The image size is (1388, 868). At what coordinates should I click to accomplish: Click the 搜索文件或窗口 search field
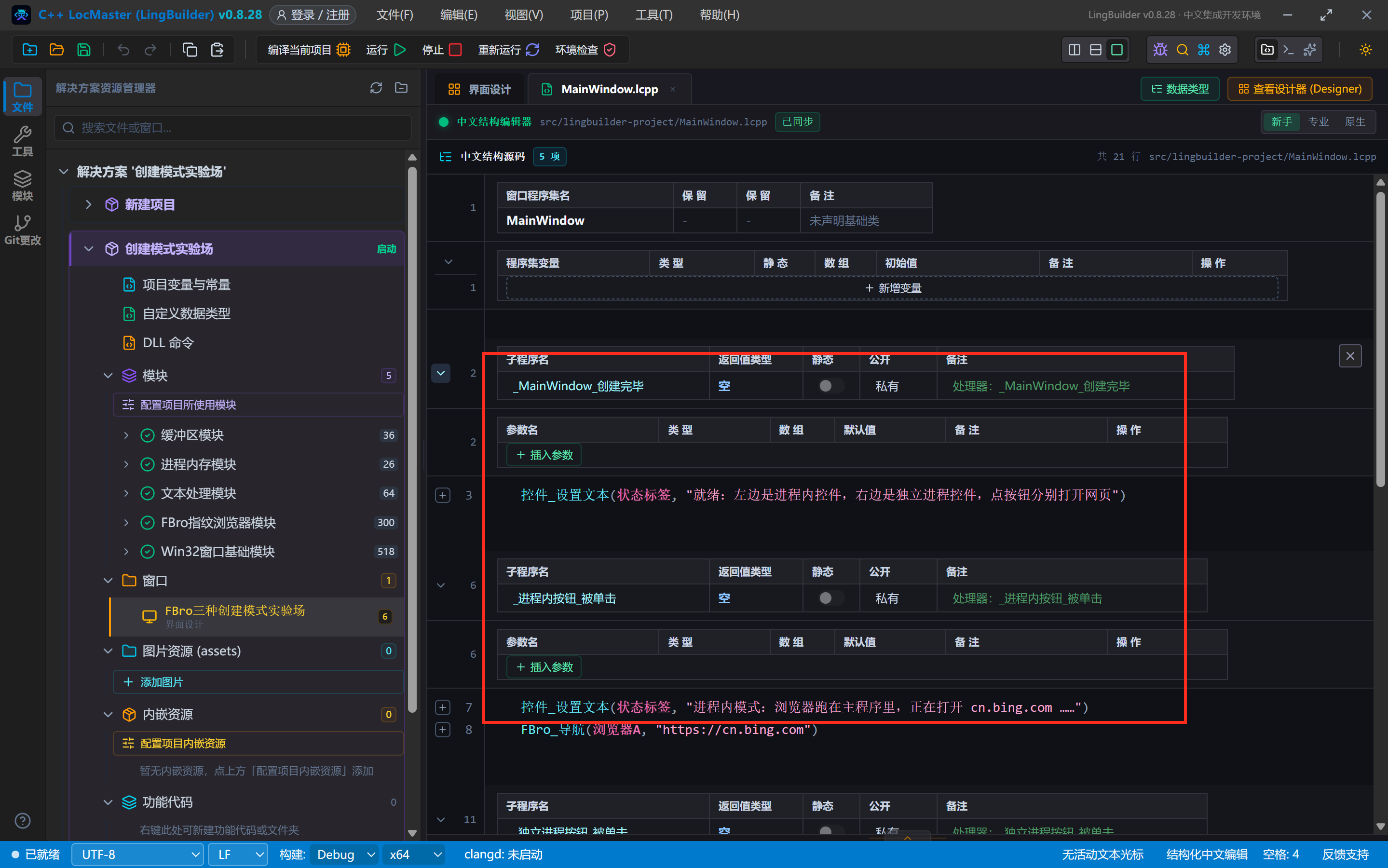click(x=233, y=127)
